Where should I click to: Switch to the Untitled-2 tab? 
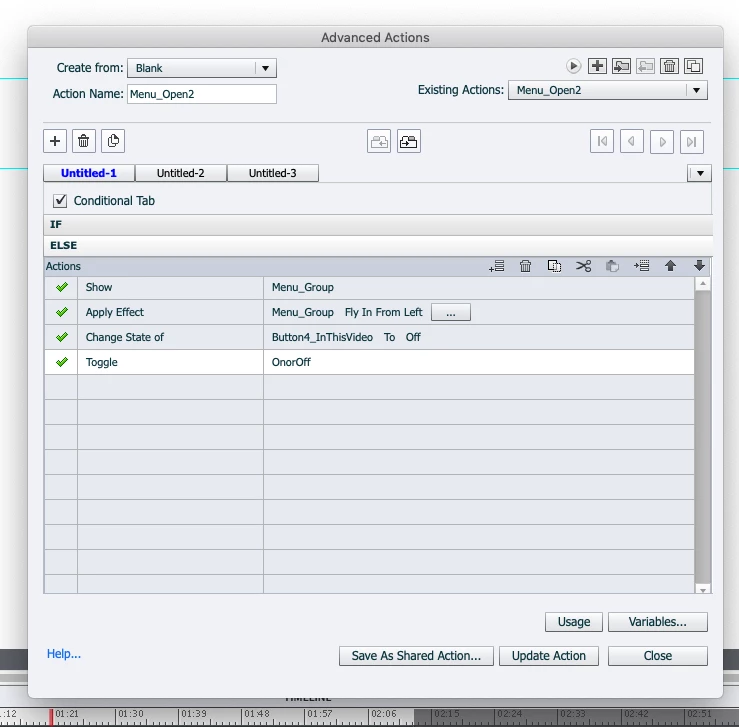pos(181,173)
